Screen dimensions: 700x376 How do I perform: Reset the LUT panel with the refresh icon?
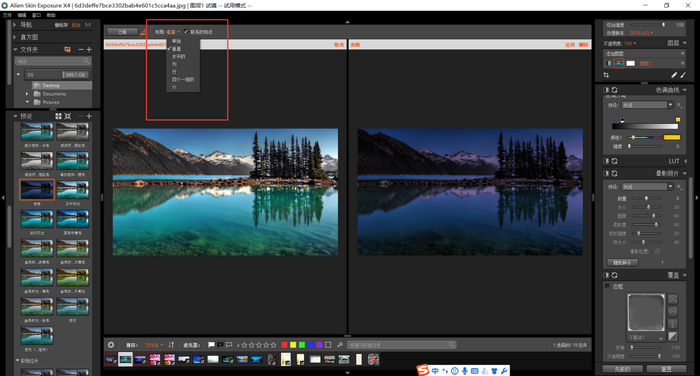(615, 161)
